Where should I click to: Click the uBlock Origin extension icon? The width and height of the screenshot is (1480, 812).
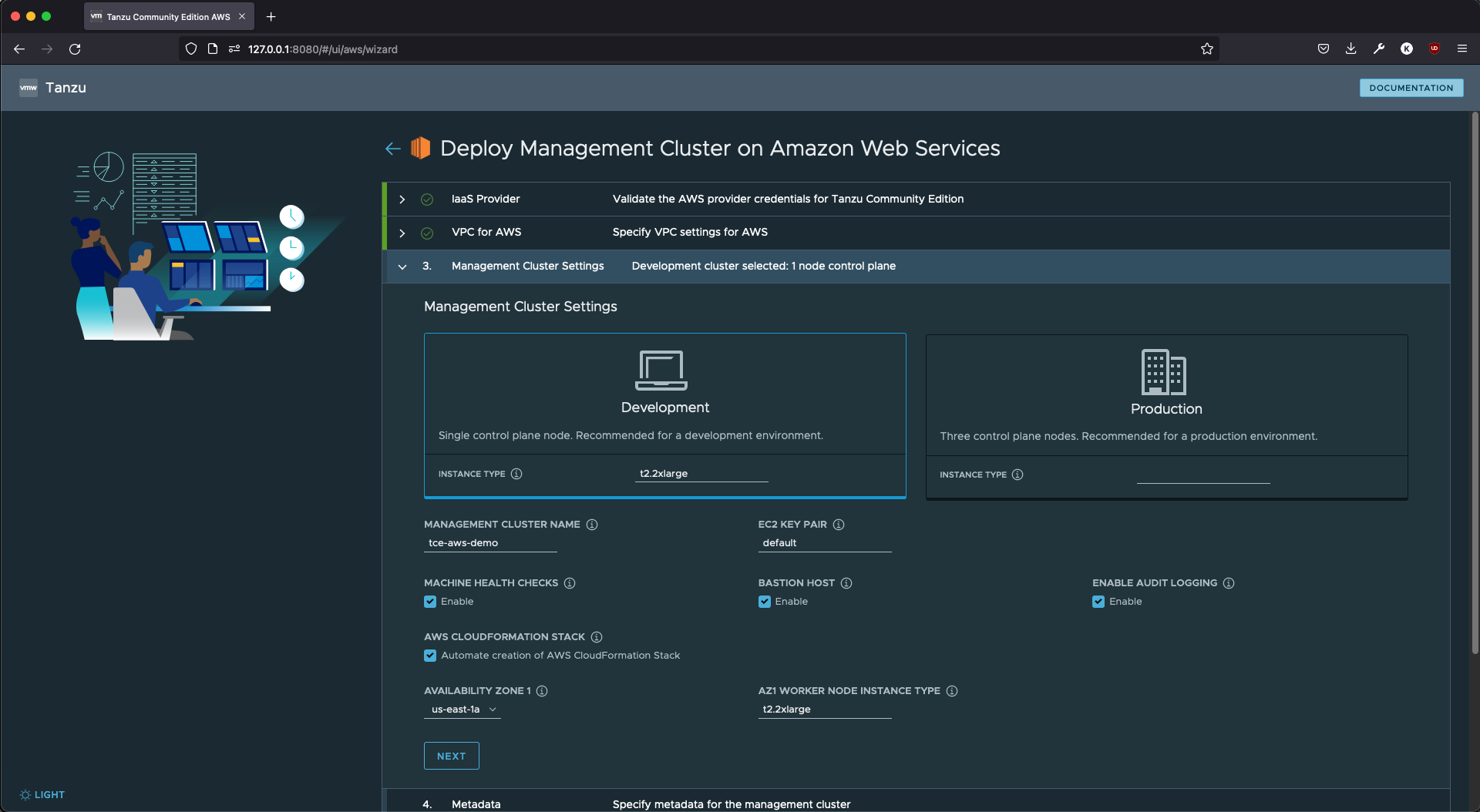coord(1435,49)
